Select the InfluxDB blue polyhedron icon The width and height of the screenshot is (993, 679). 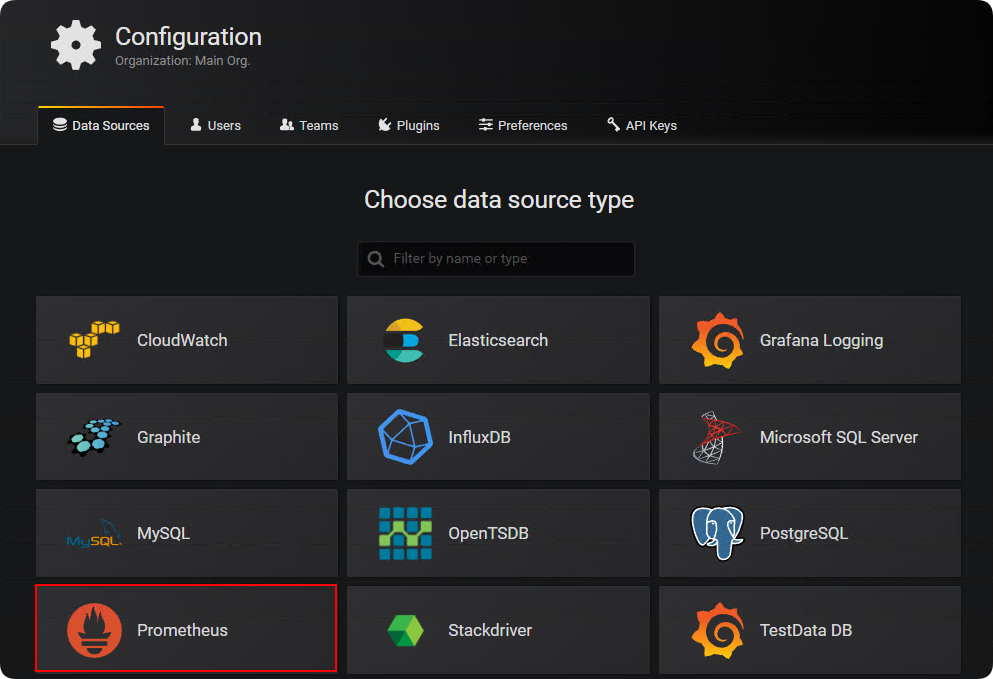click(405, 437)
